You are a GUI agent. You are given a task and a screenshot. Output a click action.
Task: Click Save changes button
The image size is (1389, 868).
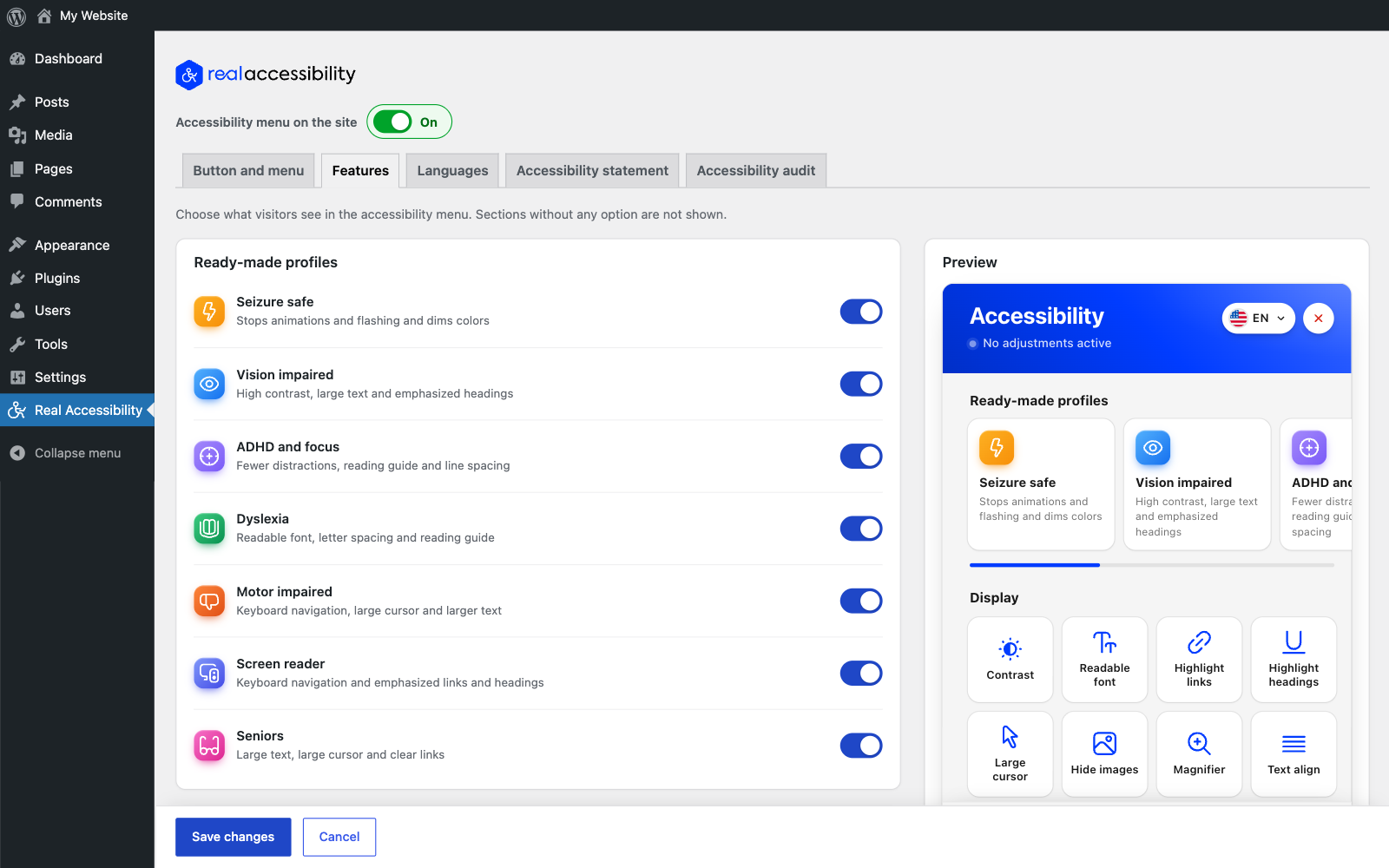click(234, 838)
